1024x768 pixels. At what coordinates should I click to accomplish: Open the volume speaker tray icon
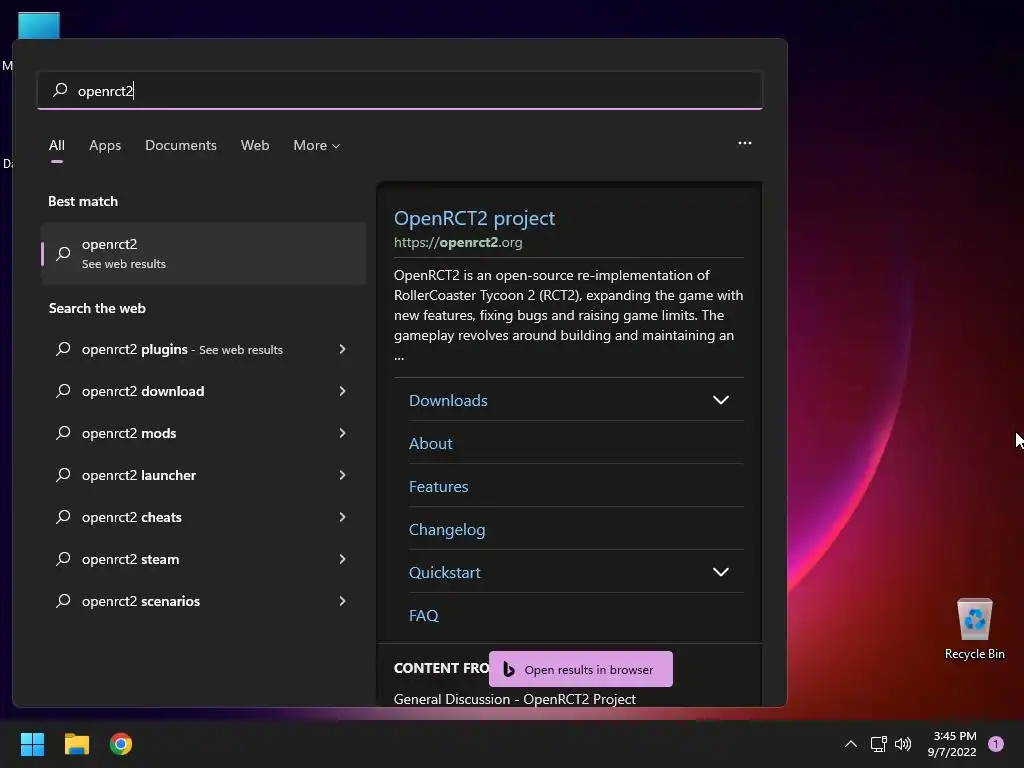click(903, 744)
